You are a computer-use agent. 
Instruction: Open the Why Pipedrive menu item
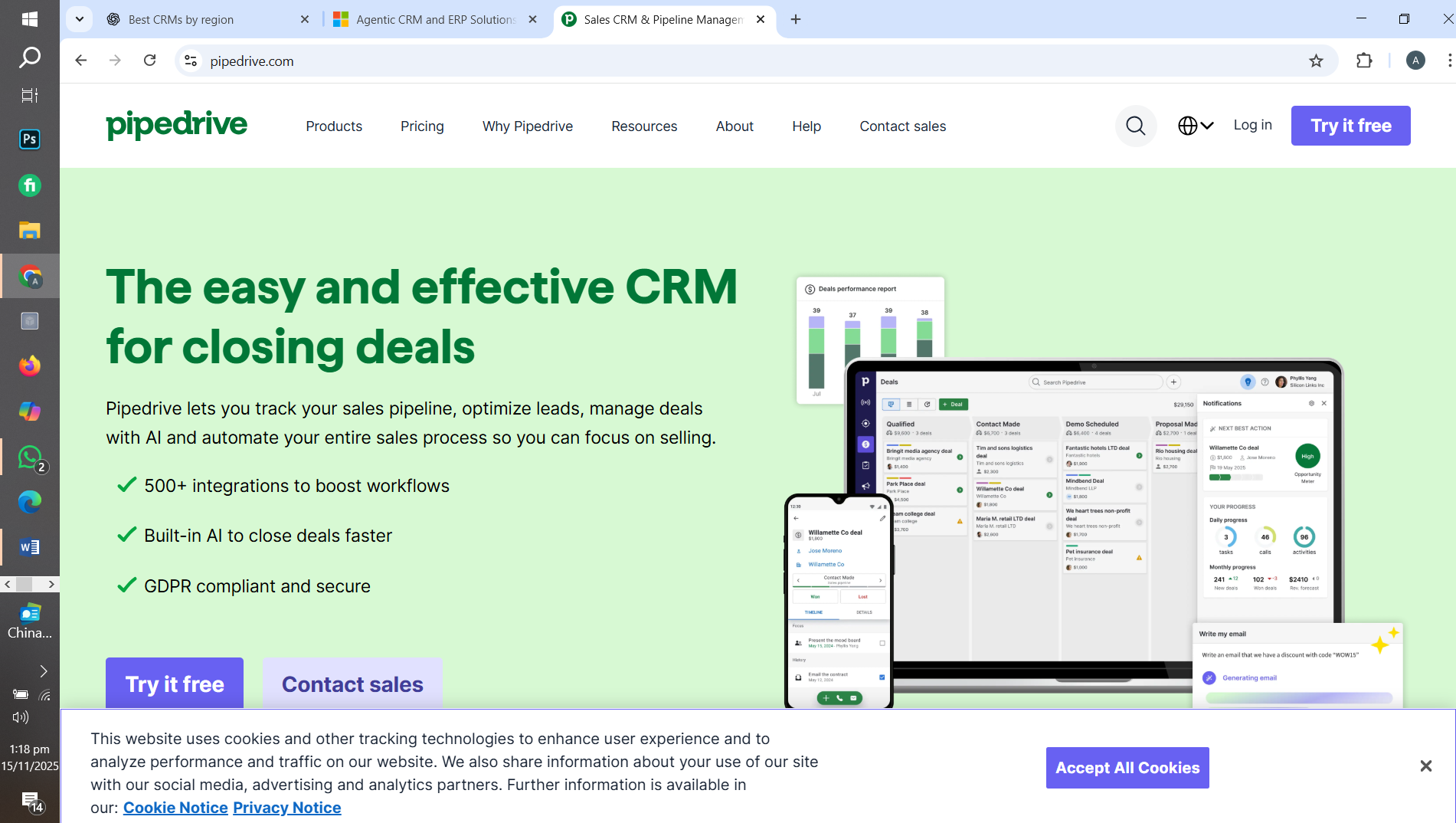click(527, 126)
